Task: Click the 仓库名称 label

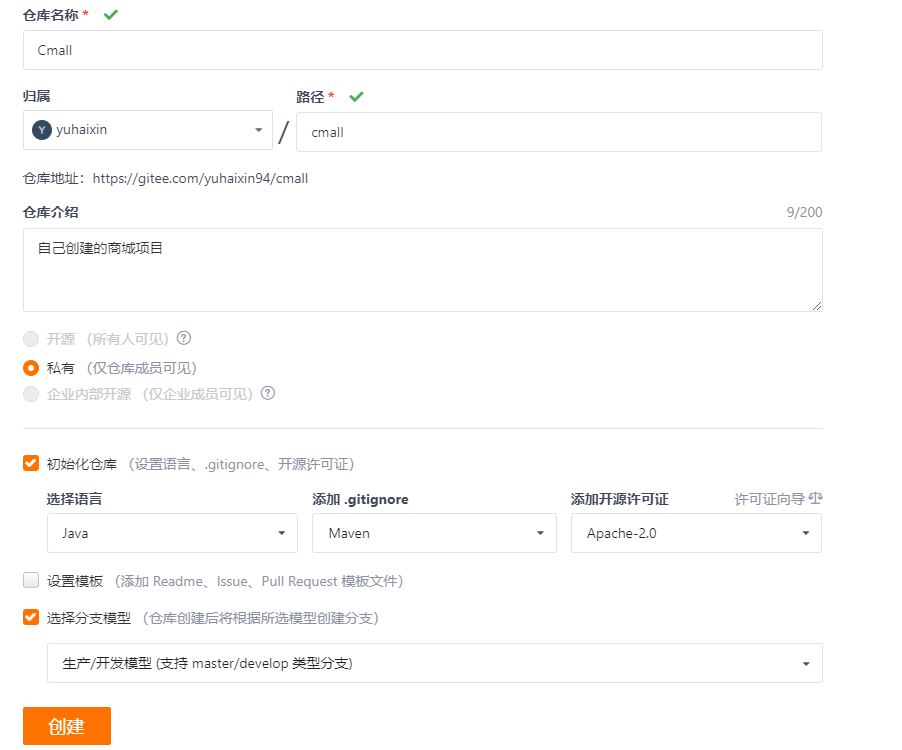Action: point(51,15)
